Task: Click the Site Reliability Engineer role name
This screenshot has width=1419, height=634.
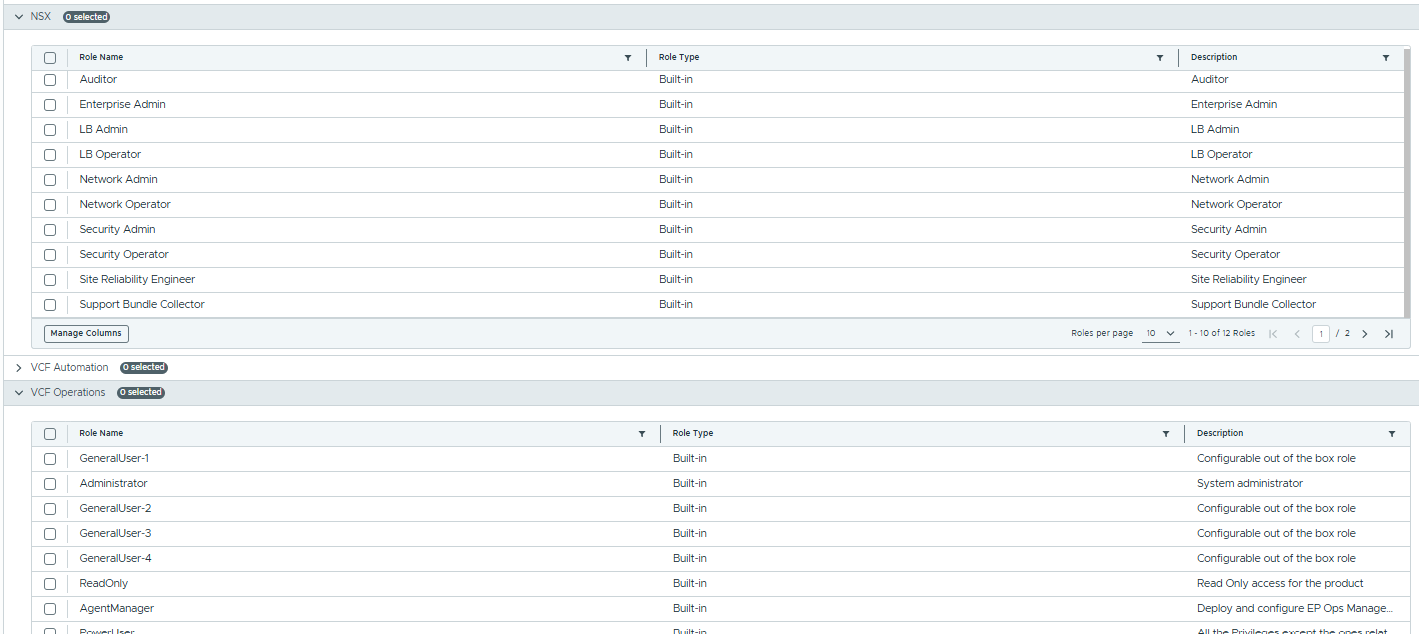Action: (x=137, y=280)
